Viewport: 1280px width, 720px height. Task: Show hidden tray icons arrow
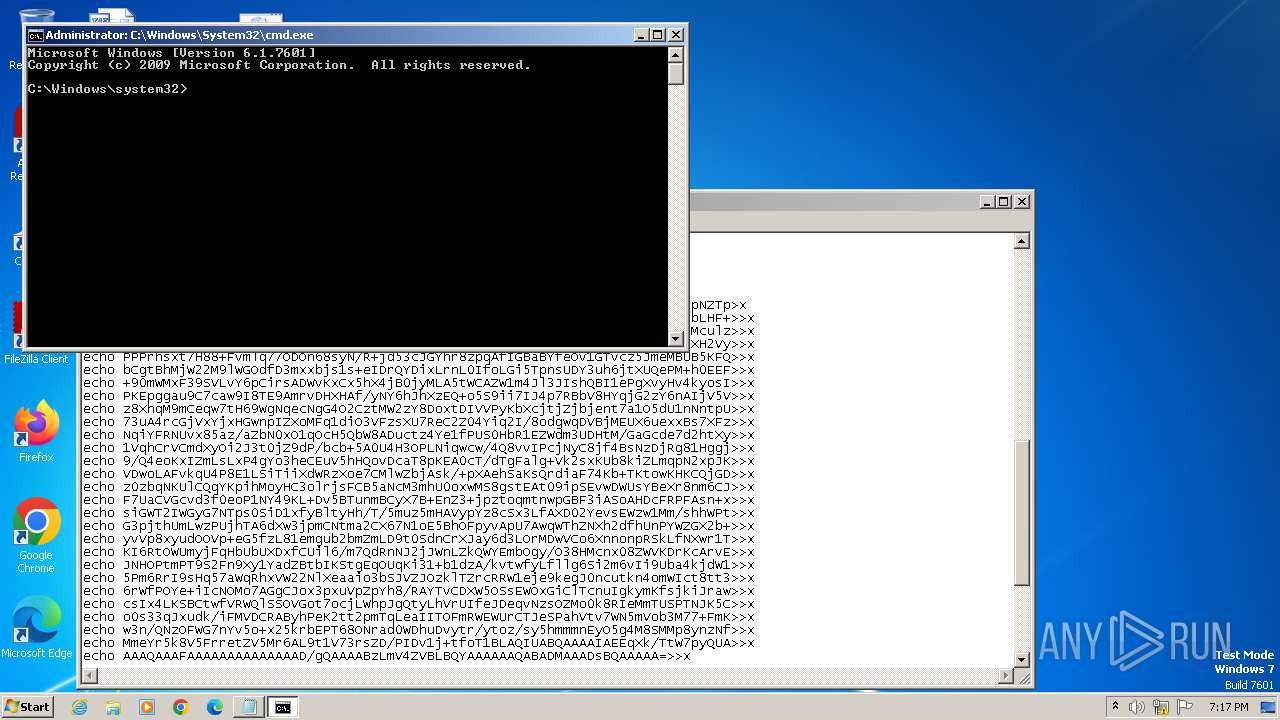click(1115, 707)
